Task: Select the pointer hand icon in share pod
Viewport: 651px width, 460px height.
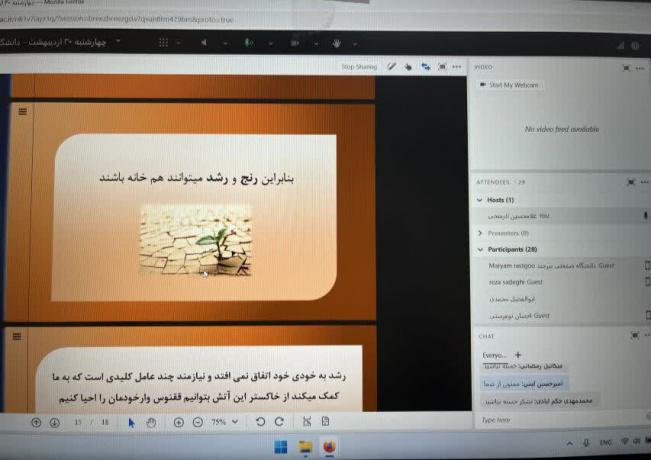Action: pyautogui.click(x=409, y=67)
